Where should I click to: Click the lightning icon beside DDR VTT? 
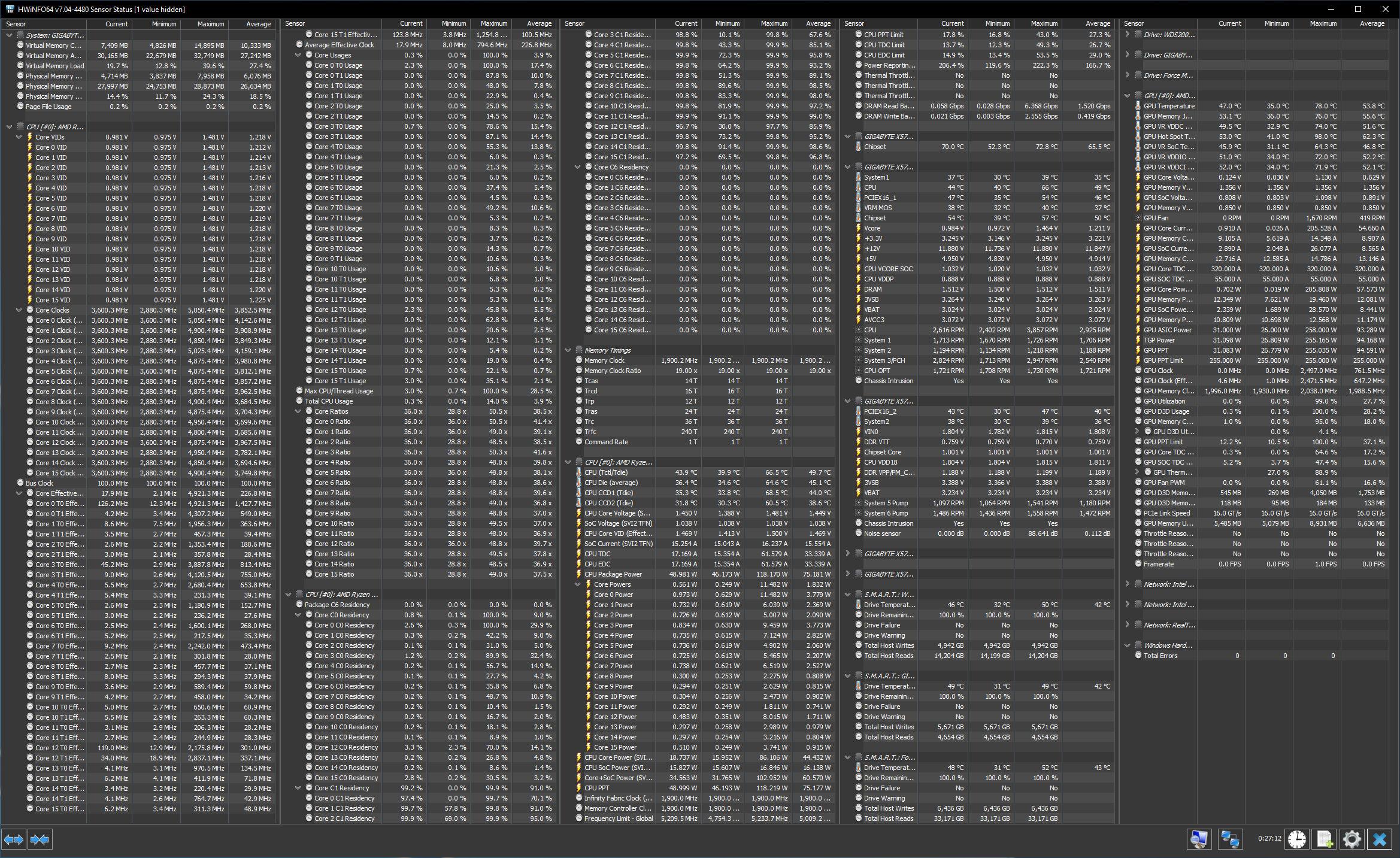click(x=858, y=442)
